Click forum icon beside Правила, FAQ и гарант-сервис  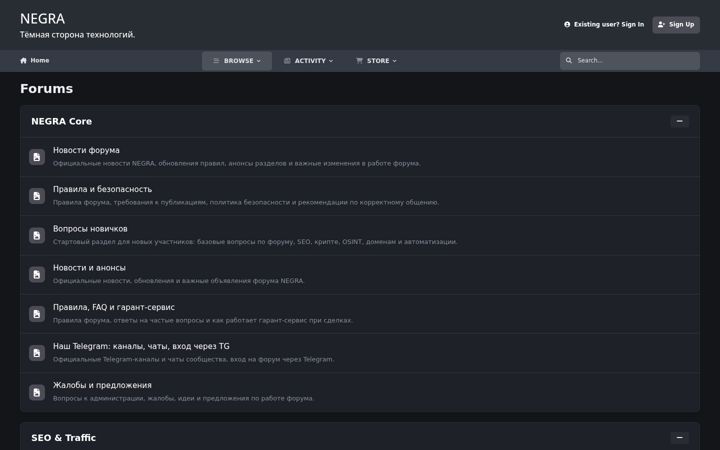37,314
